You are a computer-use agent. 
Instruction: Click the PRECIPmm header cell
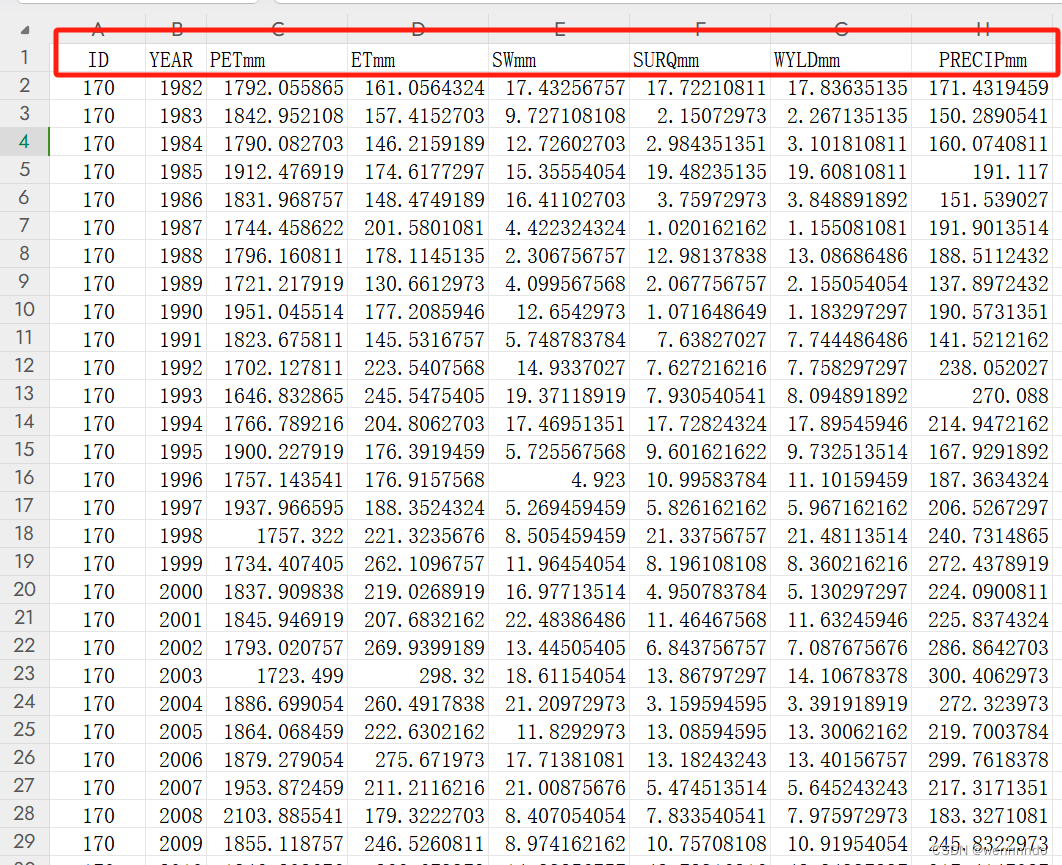984,59
